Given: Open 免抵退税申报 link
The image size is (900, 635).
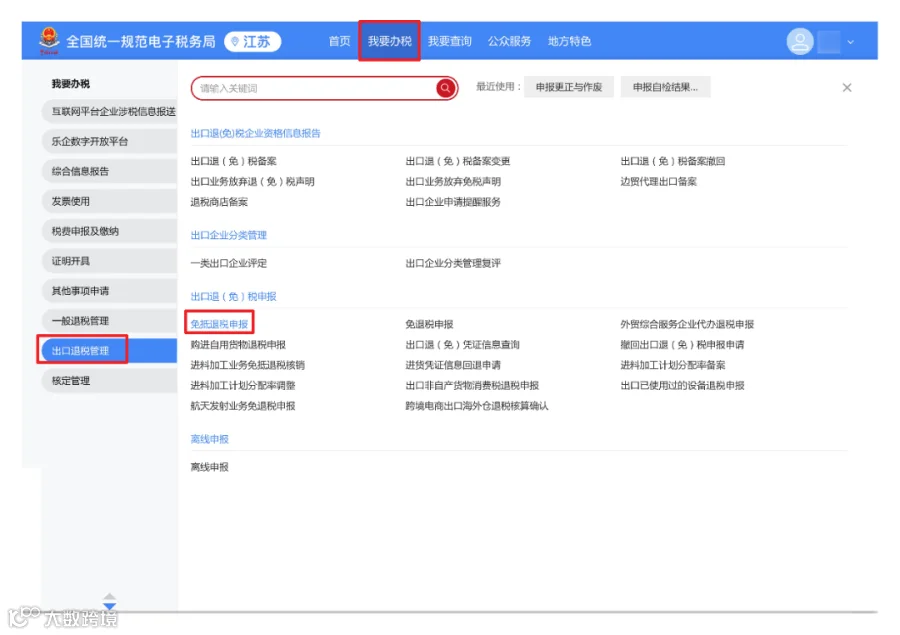Looking at the screenshot, I should [x=219, y=324].
